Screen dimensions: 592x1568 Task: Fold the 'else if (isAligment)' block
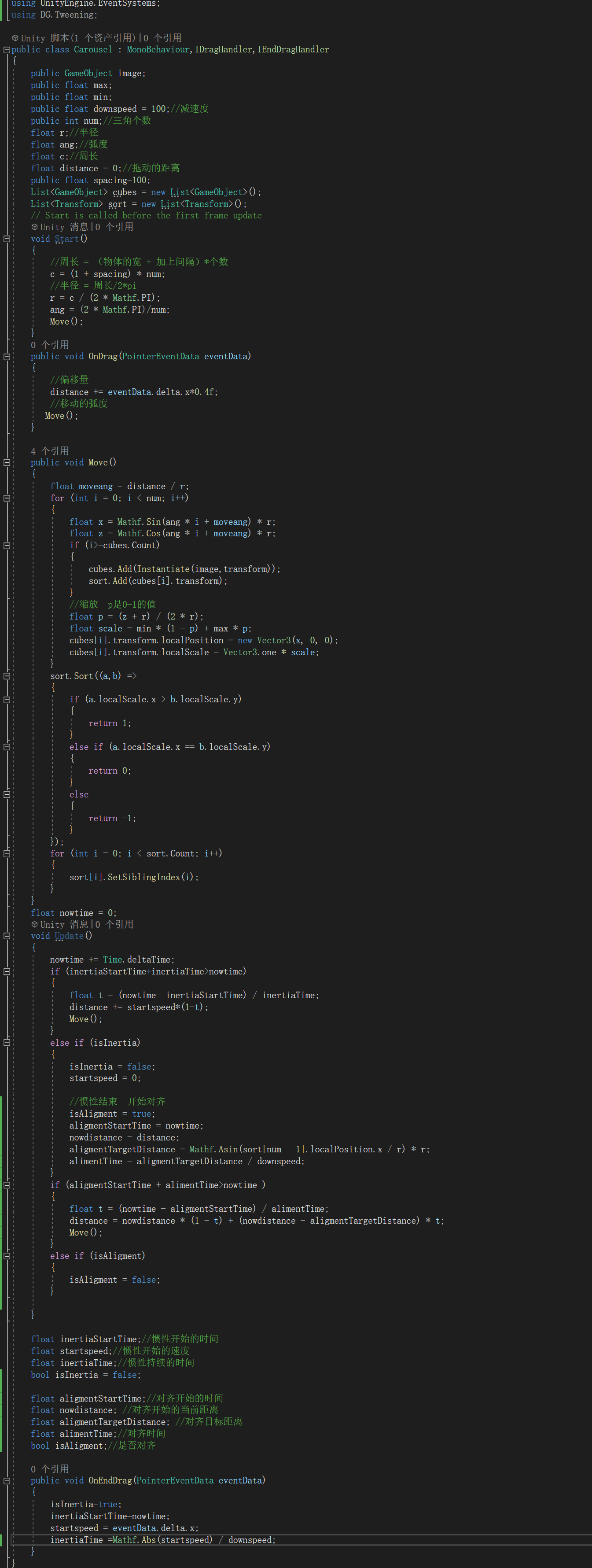tap(7, 1256)
